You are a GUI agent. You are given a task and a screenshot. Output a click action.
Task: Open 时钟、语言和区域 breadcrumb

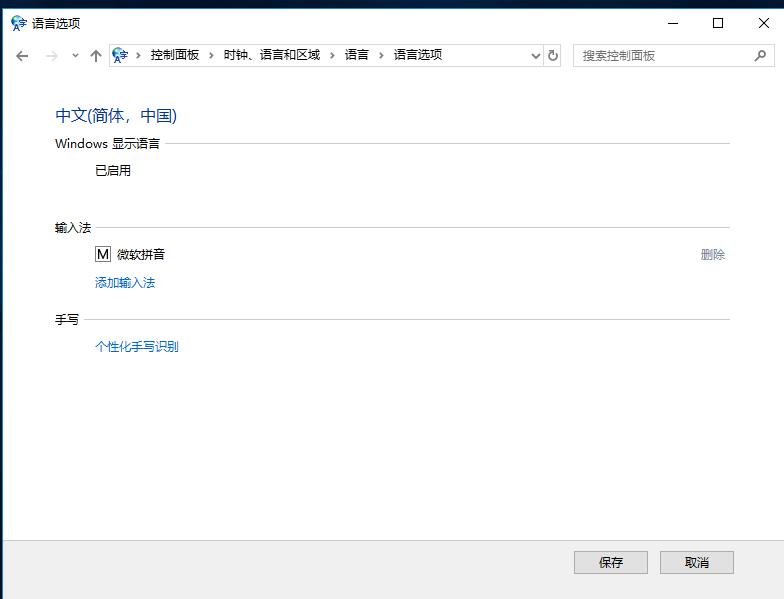(x=271, y=56)
